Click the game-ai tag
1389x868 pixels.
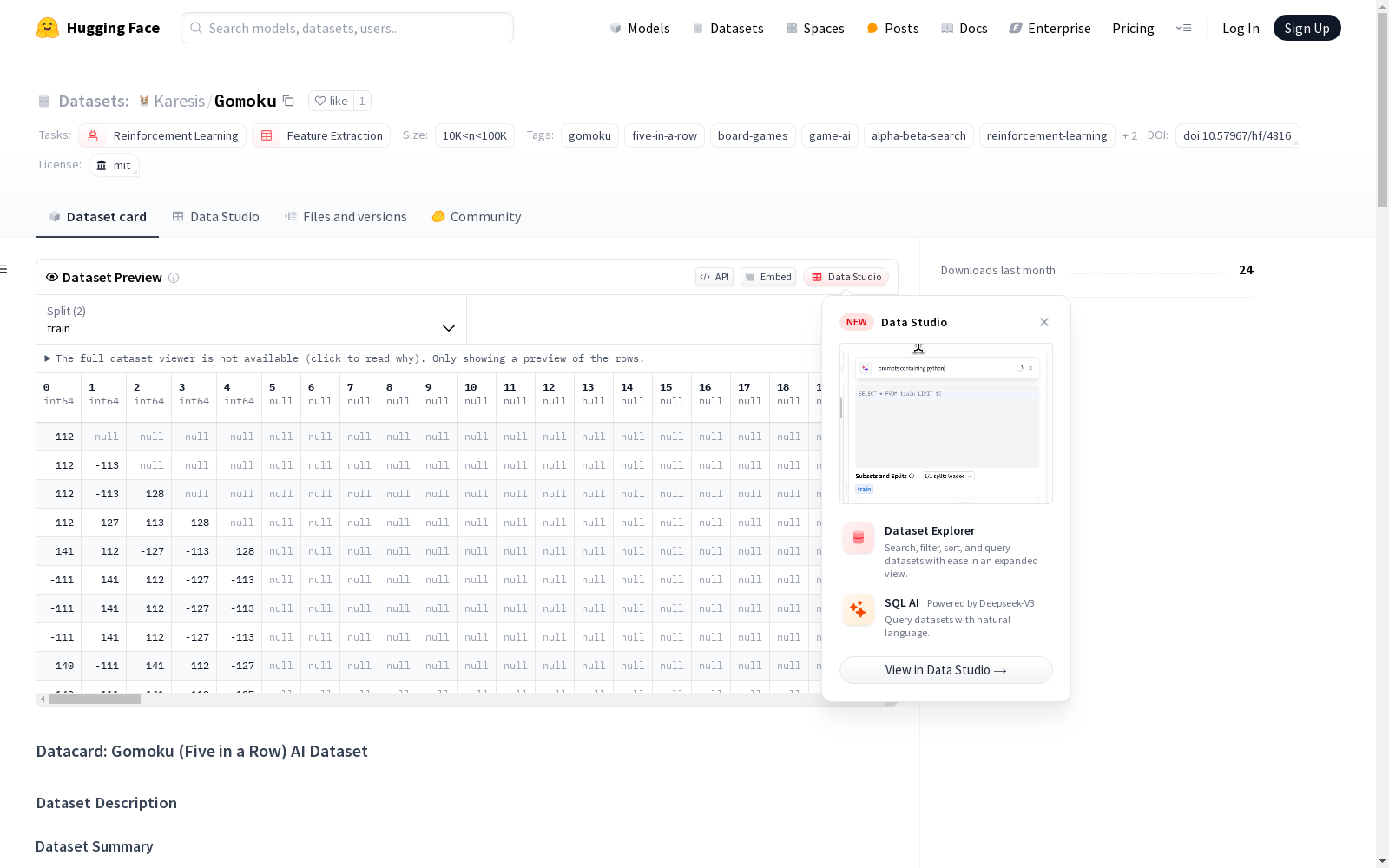830,135
